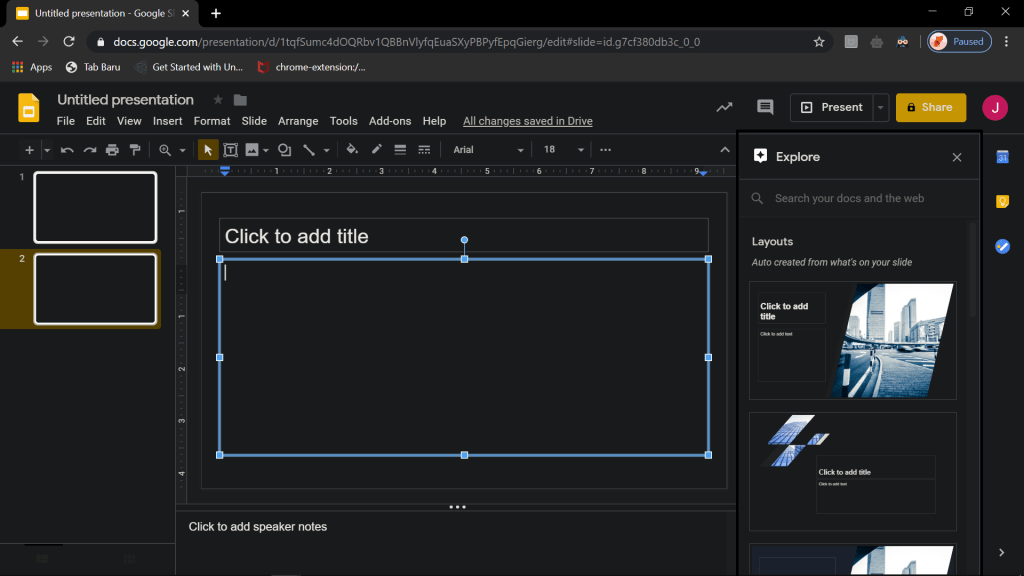Click the border color pencil icon

376,150
